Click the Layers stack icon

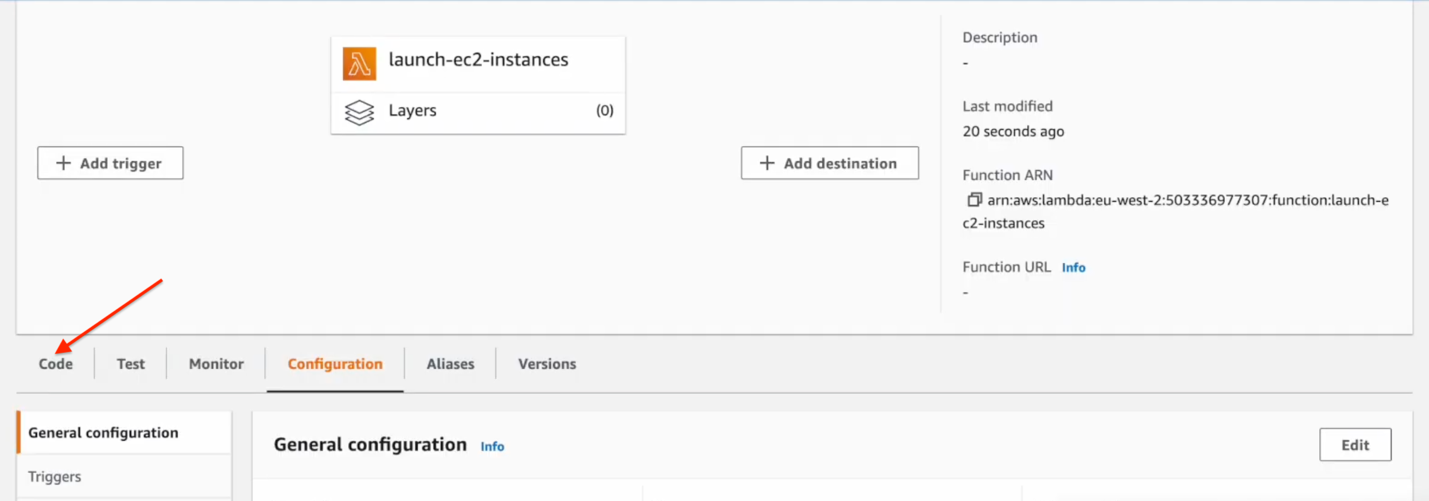coord(359,112)
